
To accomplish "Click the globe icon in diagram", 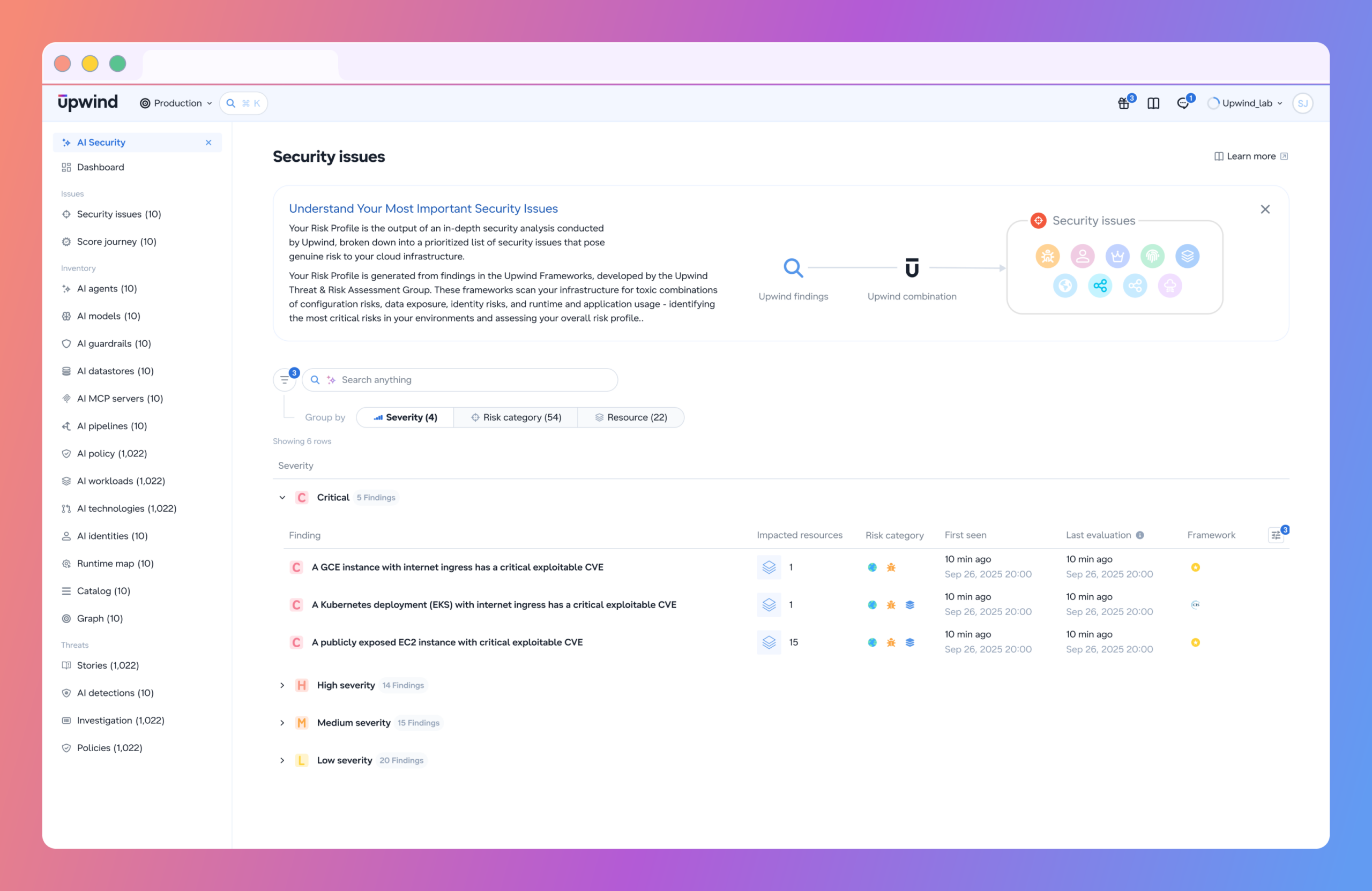I will [1065, 286].
